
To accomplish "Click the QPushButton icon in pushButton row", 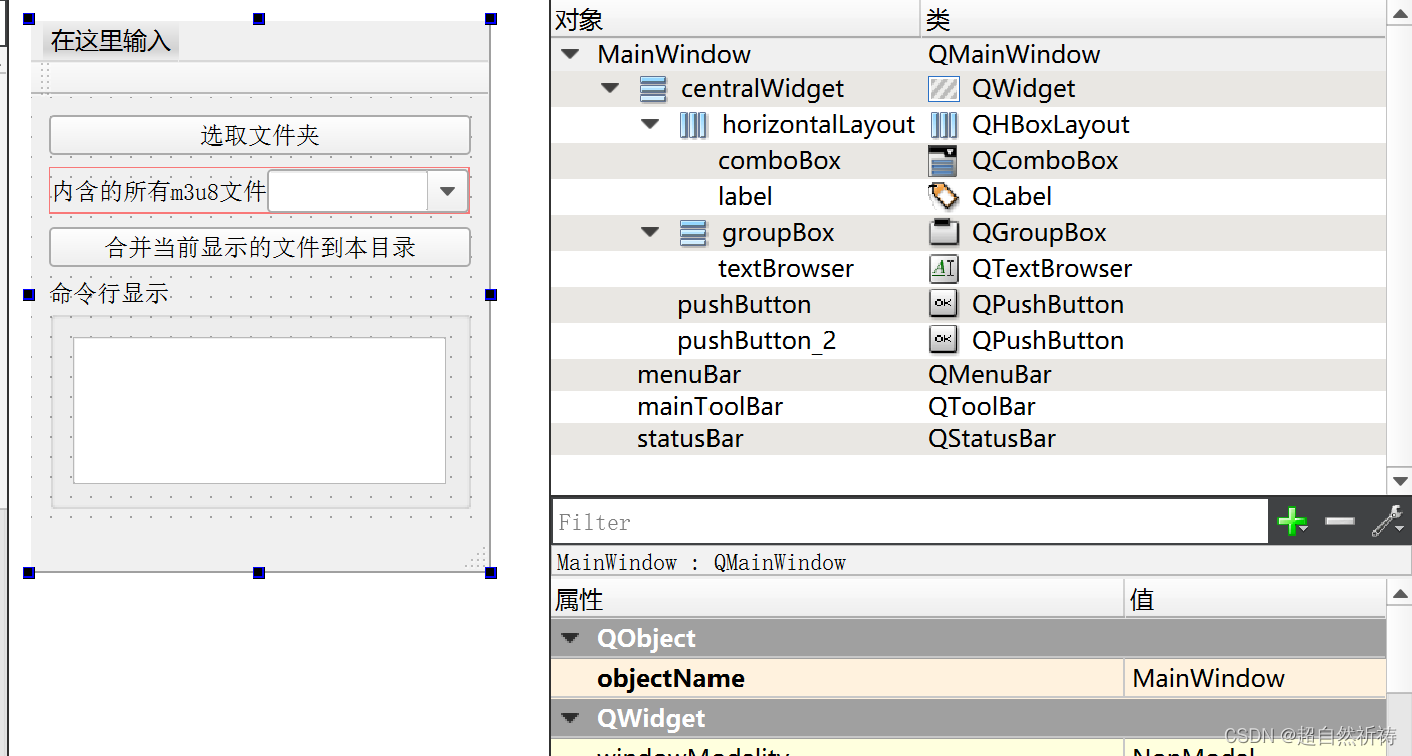I will (943, 304).
